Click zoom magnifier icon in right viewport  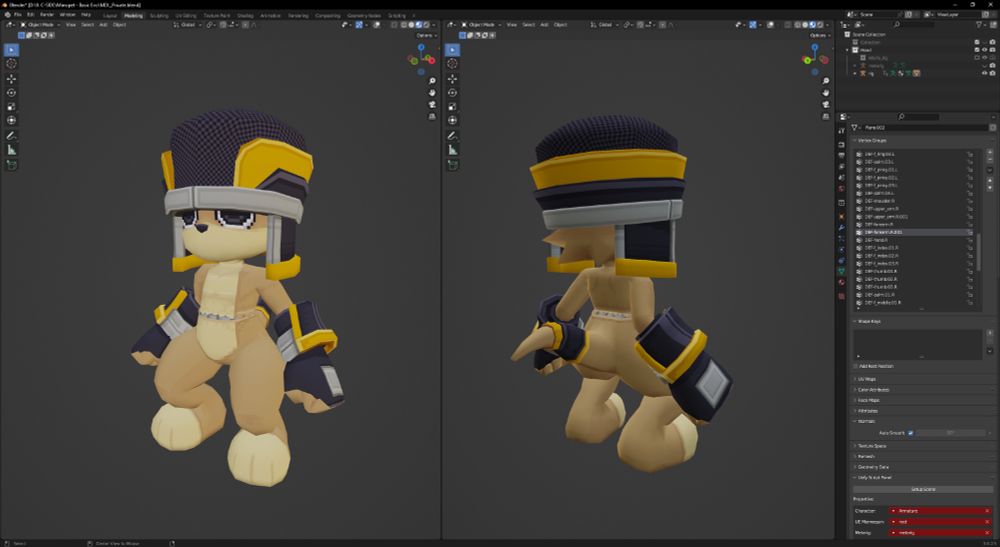pos(825,81)
